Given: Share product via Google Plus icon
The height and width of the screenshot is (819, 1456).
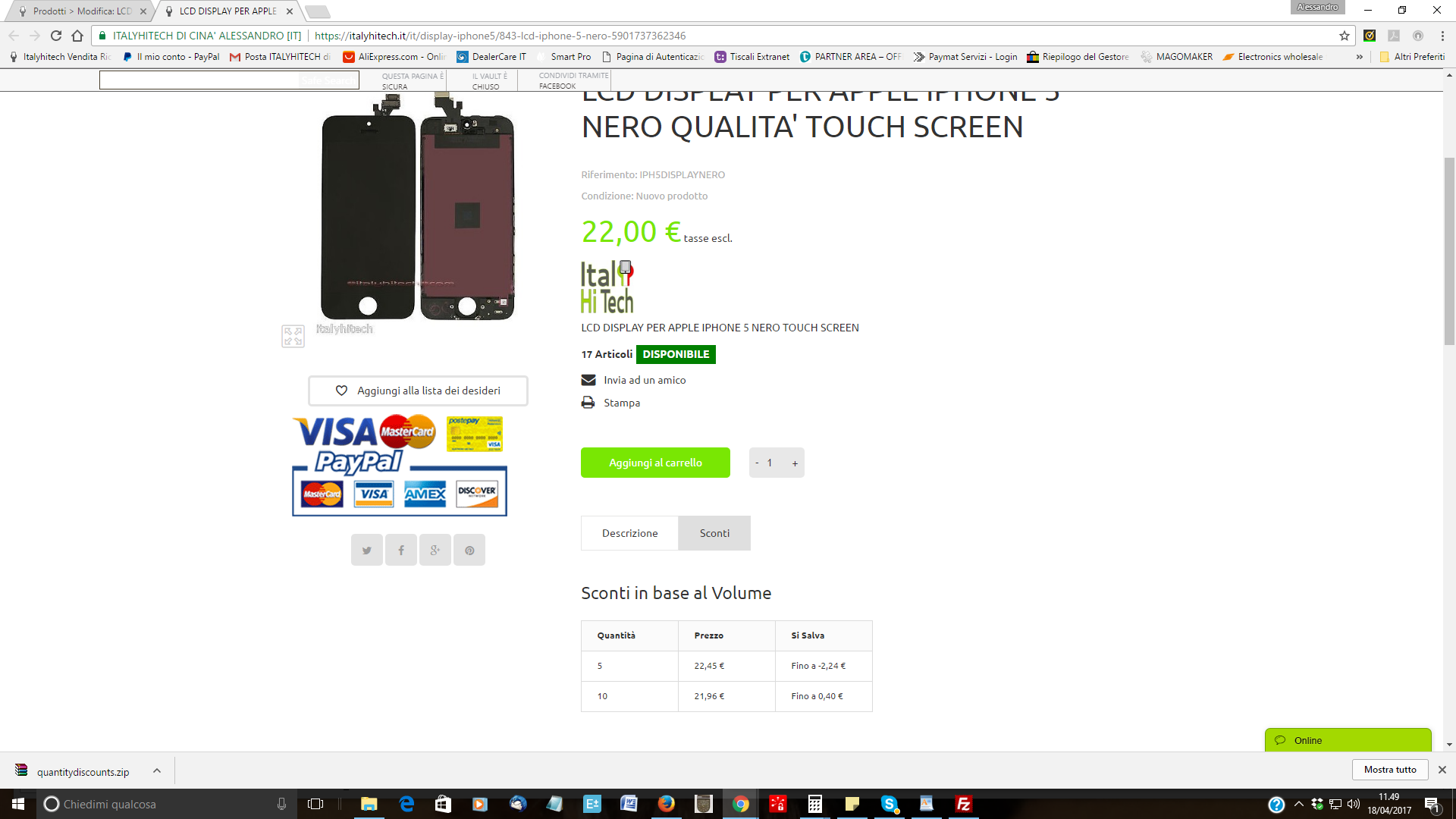Looking at the screenshot, I should pyautogui.click(x=435, y=550).
